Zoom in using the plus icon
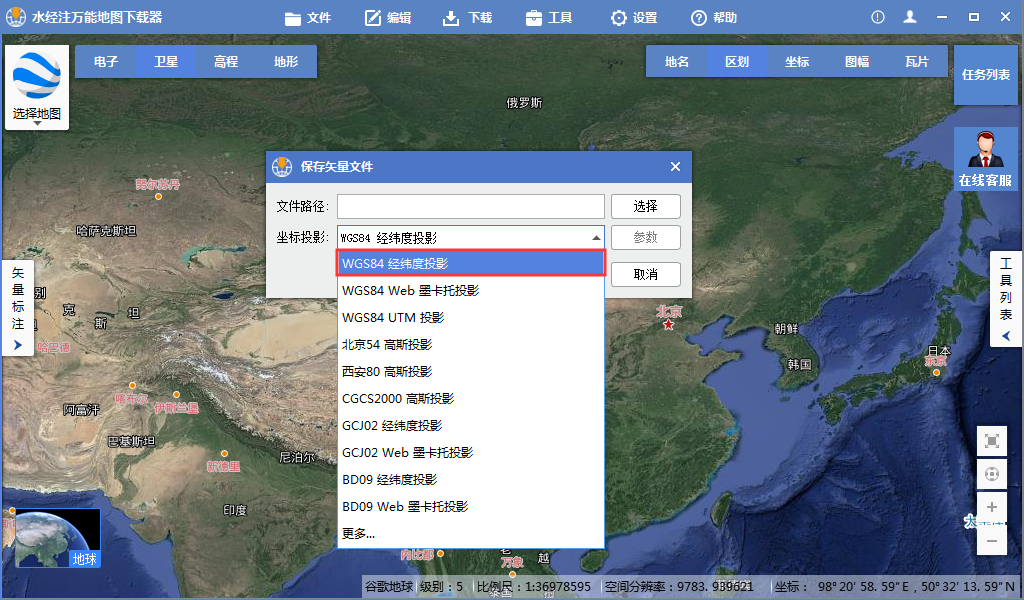Image resolution: width=1024 pixels, height=600 pixels. (991, 507)
